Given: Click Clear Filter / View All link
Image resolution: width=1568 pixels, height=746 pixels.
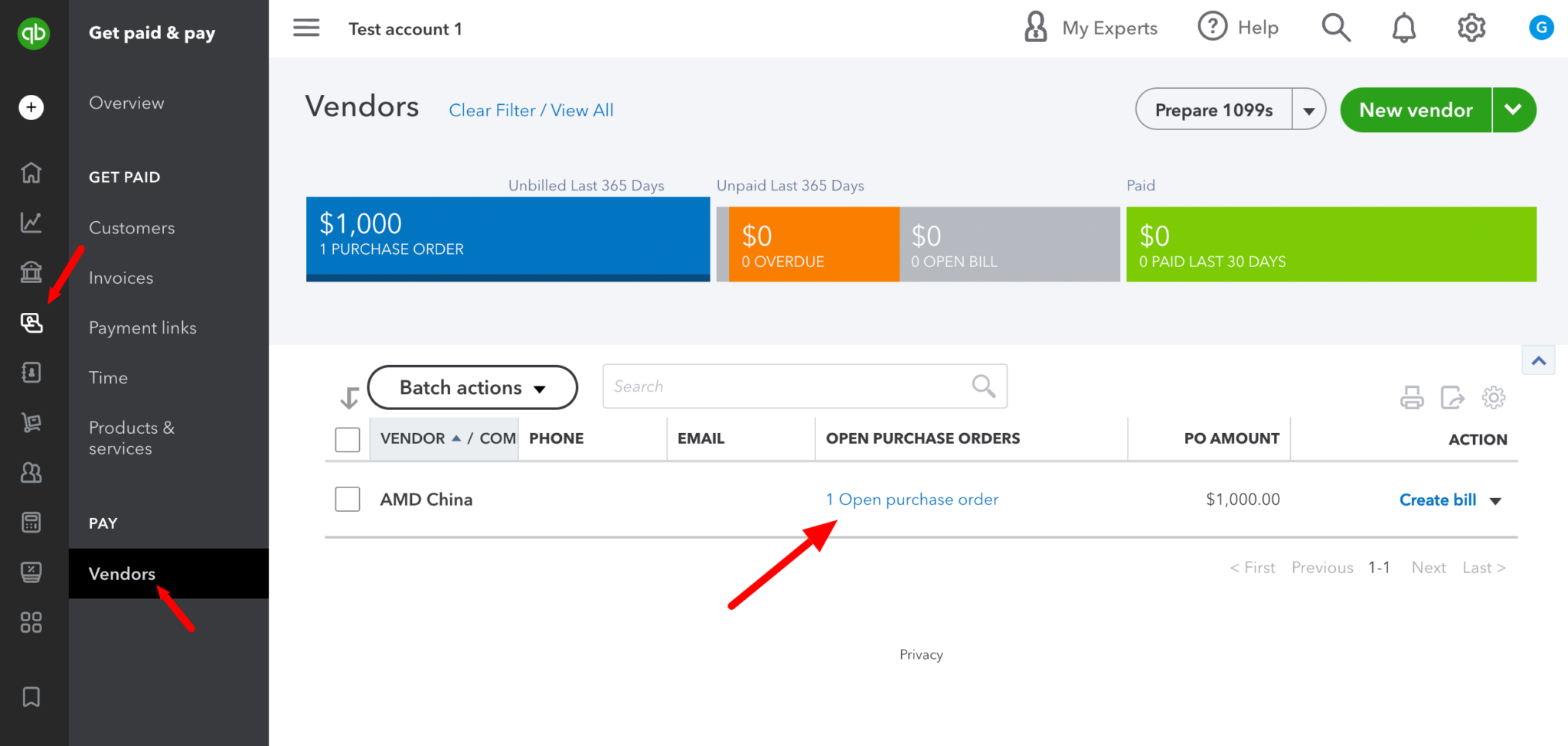Looking at the screenshot, I should (x=531, y=110).
